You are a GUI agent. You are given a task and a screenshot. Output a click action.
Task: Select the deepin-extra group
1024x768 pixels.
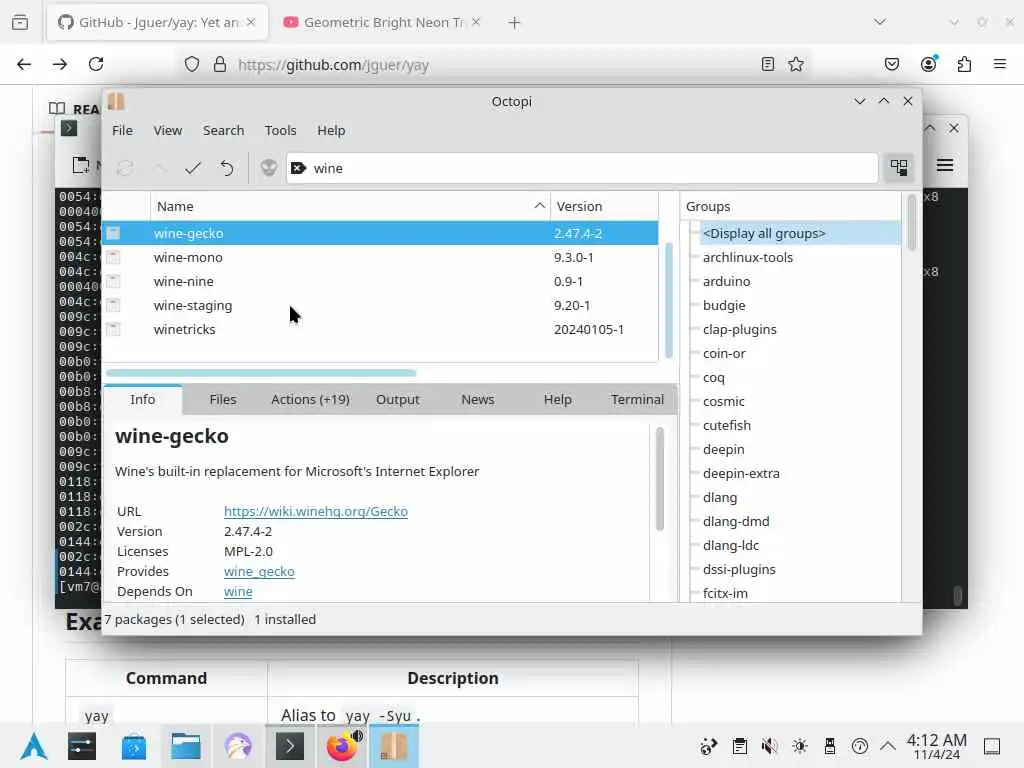741,473
